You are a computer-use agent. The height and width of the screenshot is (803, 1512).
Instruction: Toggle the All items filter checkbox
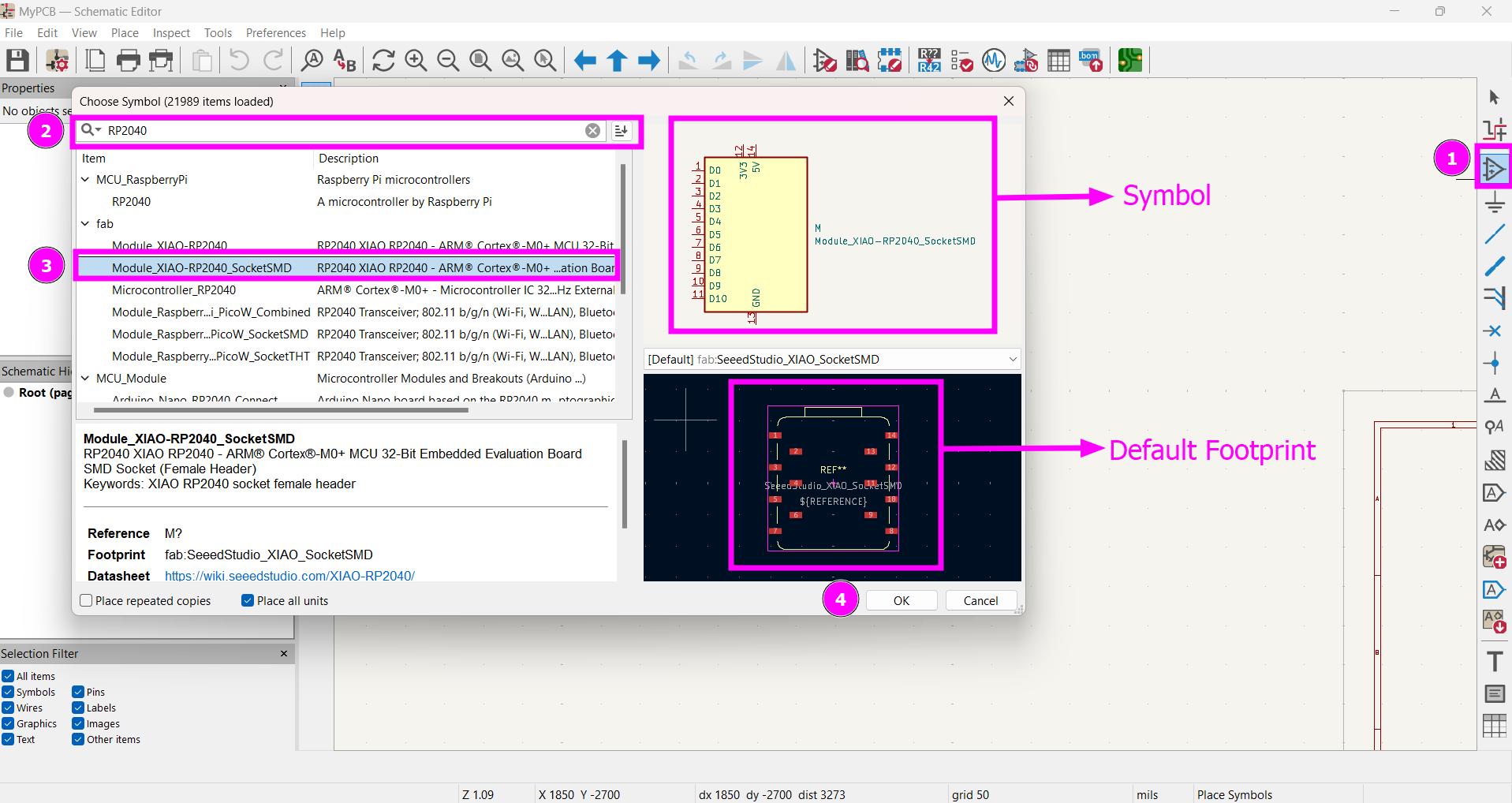pos(8,676)
